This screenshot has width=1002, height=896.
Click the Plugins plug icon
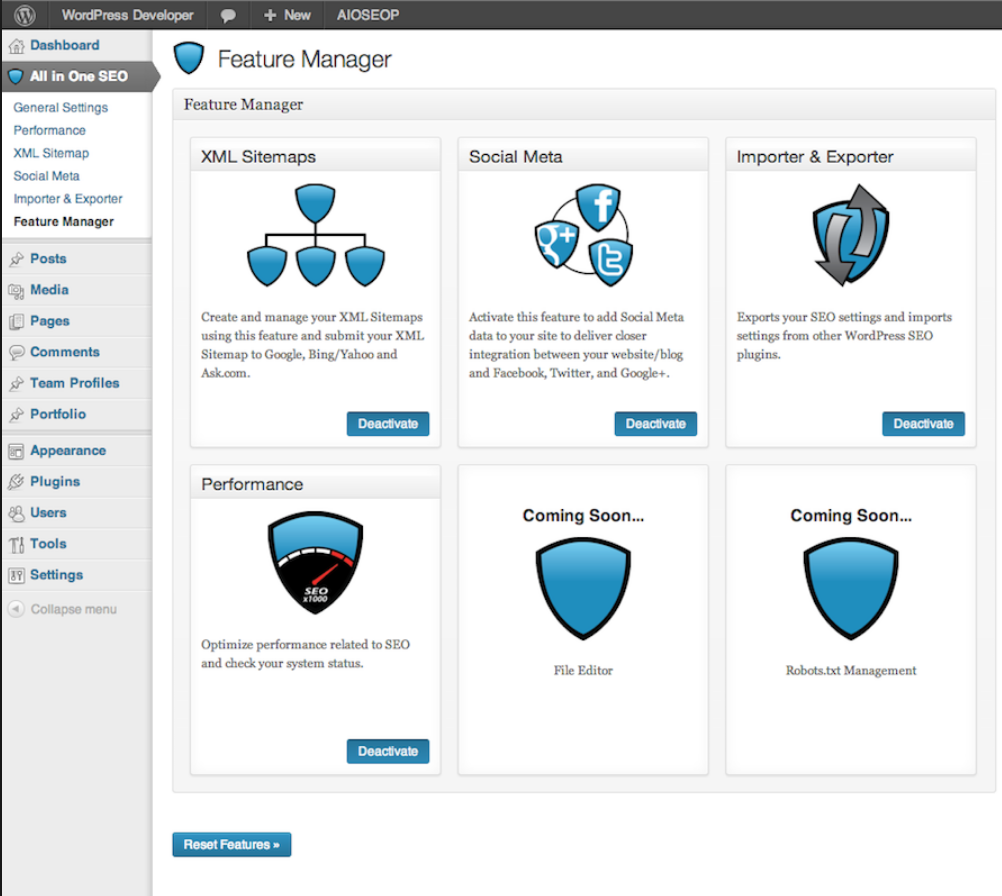coord(17,482)
